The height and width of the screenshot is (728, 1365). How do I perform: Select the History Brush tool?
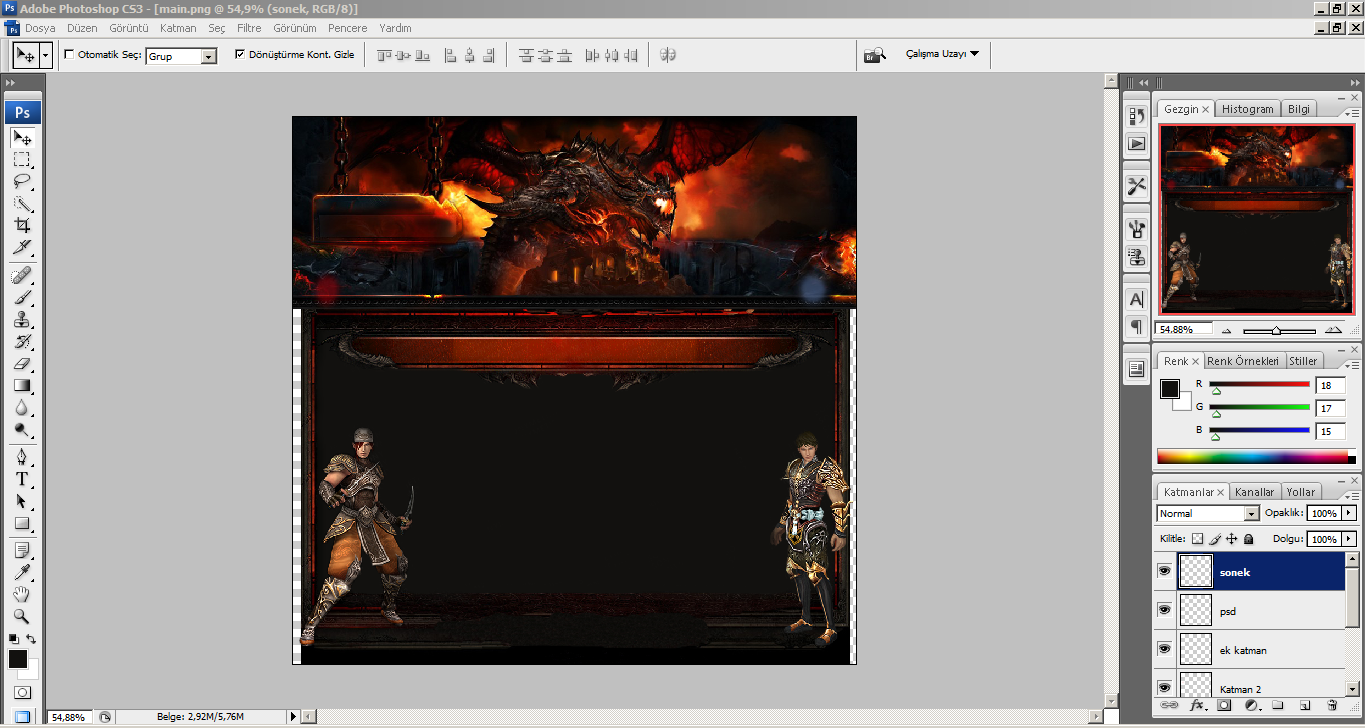(x=22, y=342)
